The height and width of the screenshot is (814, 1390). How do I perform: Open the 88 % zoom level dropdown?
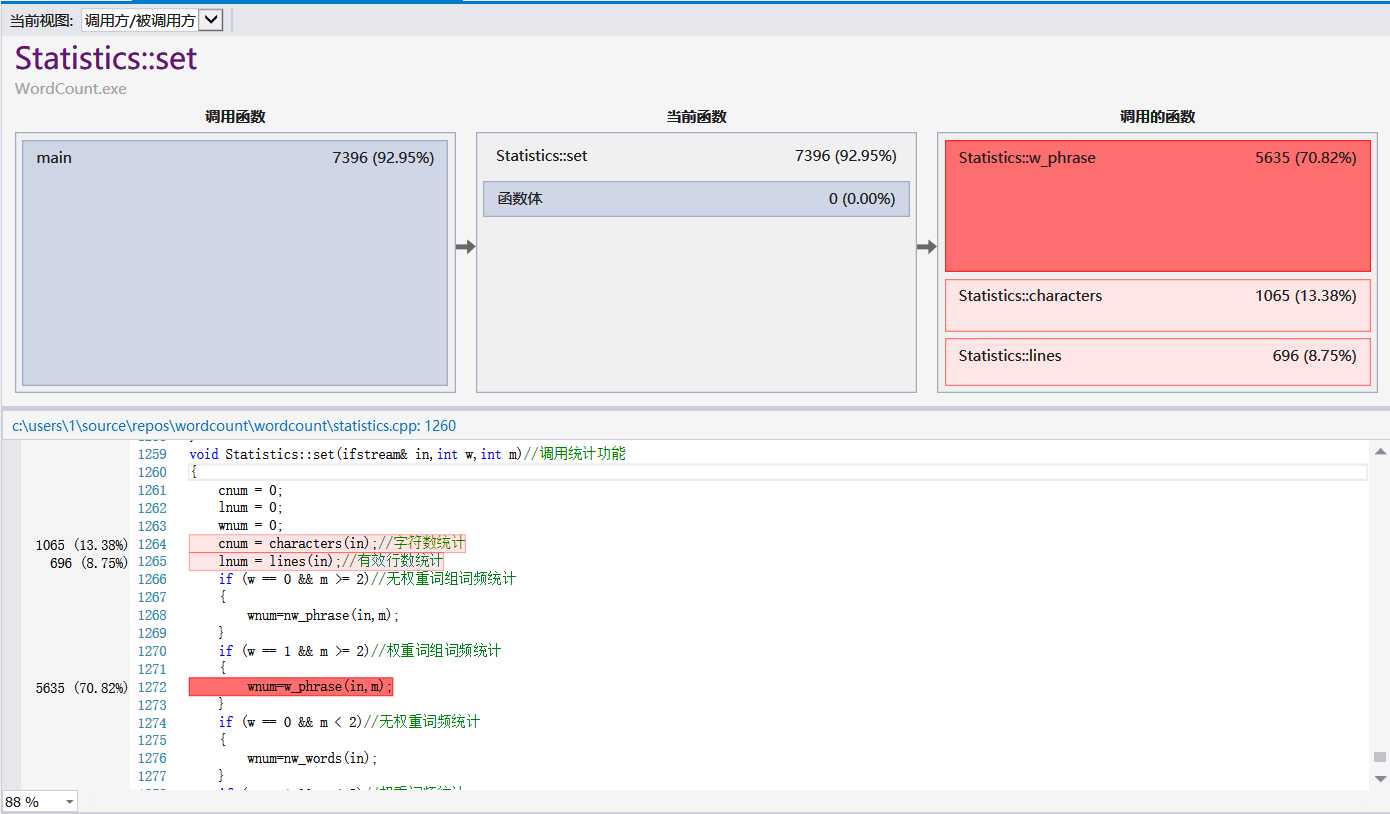tap(40, 802)
